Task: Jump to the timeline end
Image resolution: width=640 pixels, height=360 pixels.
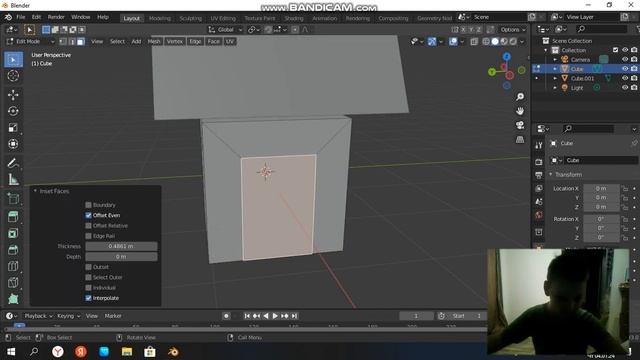Action: coord(294,316)
